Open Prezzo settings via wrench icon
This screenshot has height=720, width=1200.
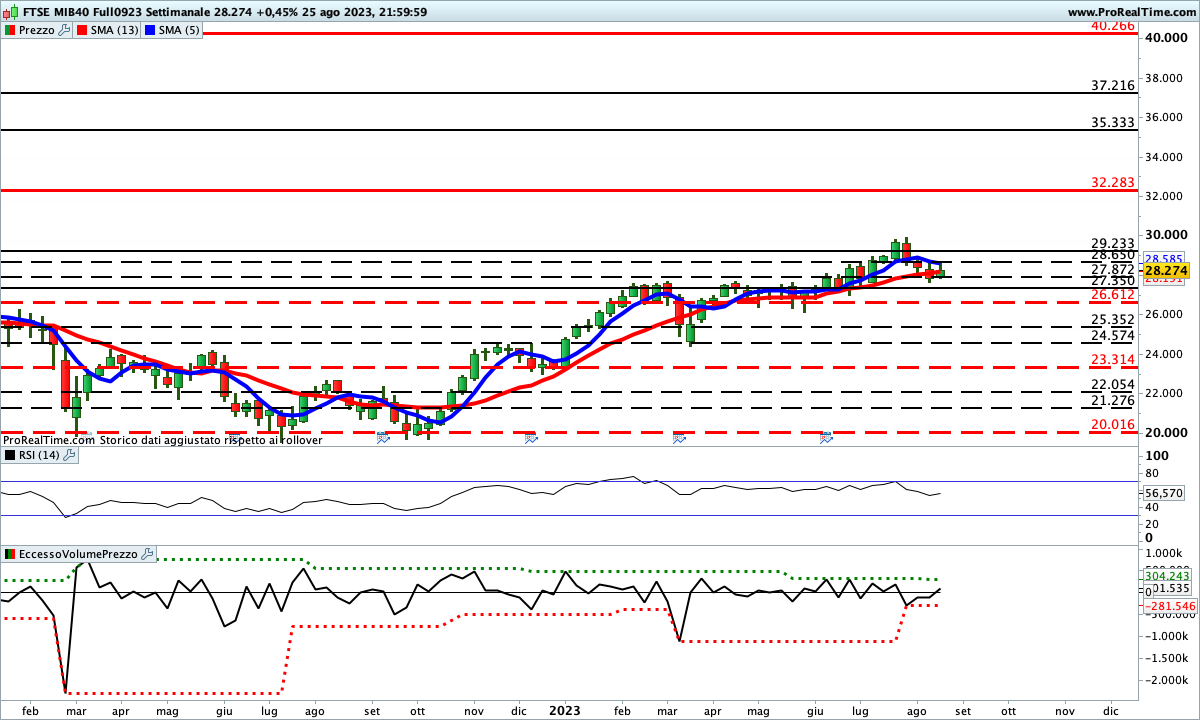tap(65, 30)
